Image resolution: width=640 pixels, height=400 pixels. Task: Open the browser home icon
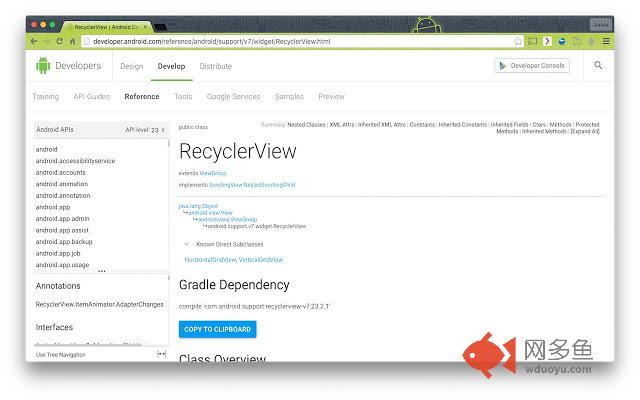click(72, 41)
